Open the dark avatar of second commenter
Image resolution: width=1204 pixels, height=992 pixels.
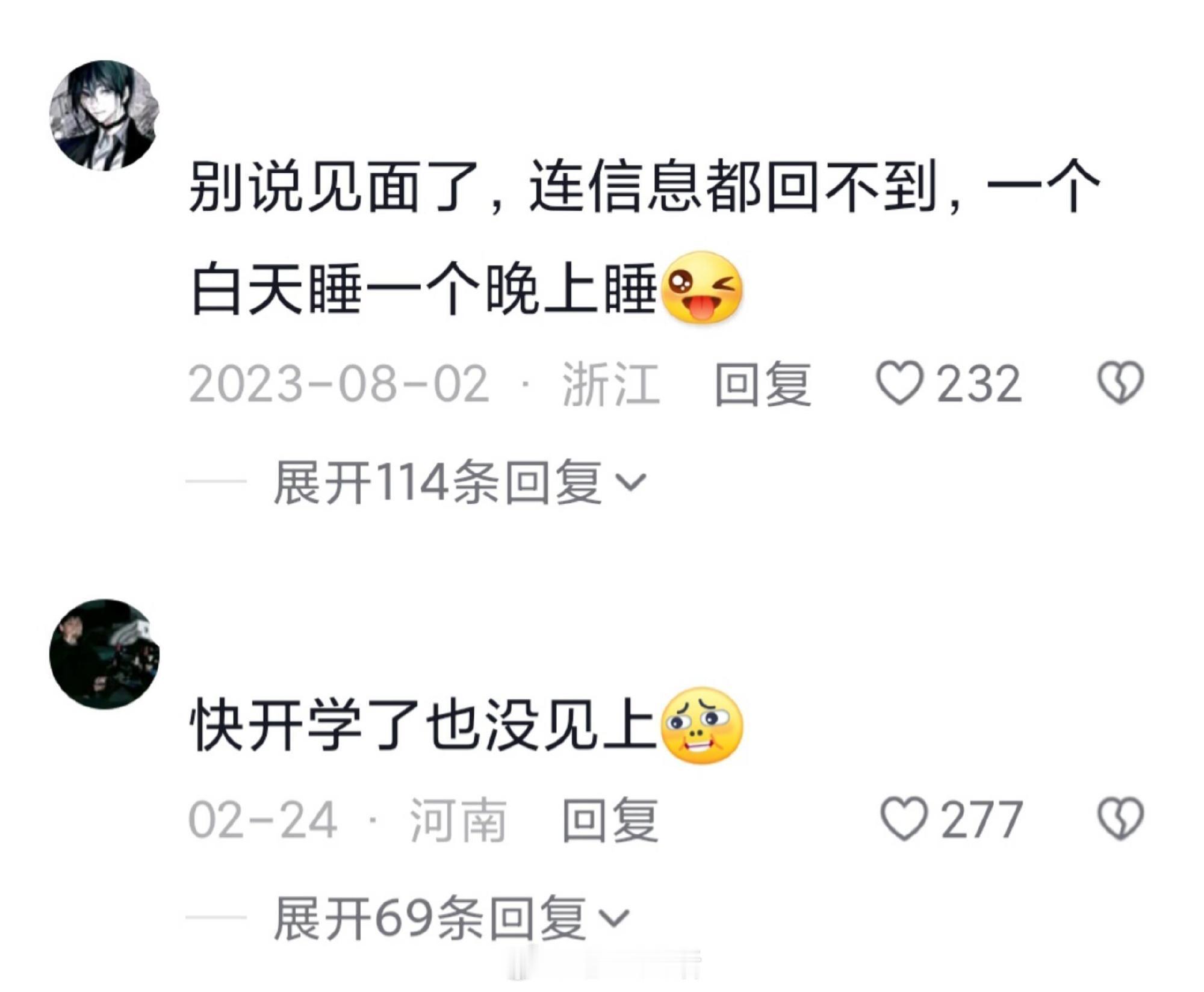104,654
